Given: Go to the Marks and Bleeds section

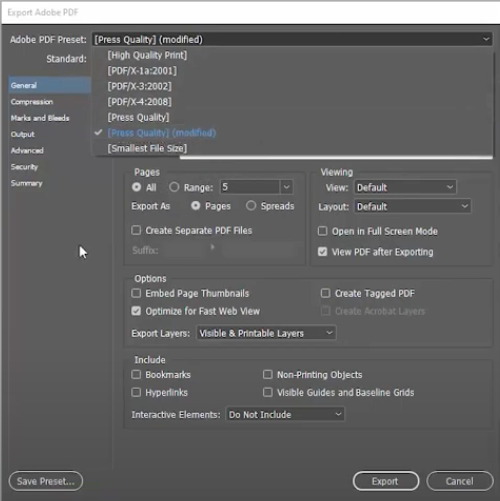Looking at the screenshot, I should (x=40, y=118).
